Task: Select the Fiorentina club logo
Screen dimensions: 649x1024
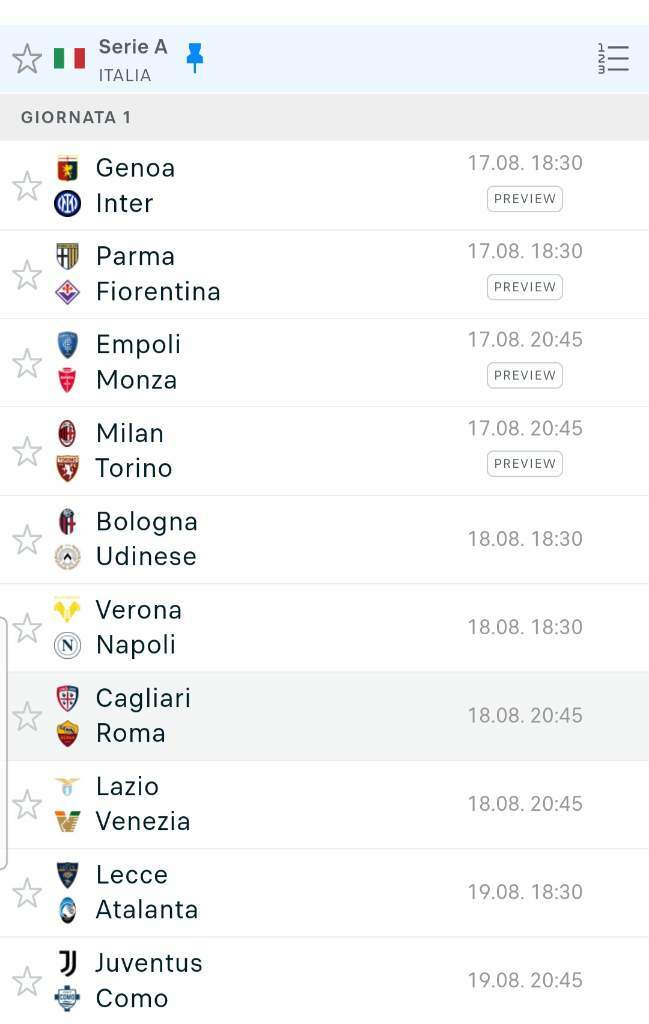Action: tap(67, 292)
